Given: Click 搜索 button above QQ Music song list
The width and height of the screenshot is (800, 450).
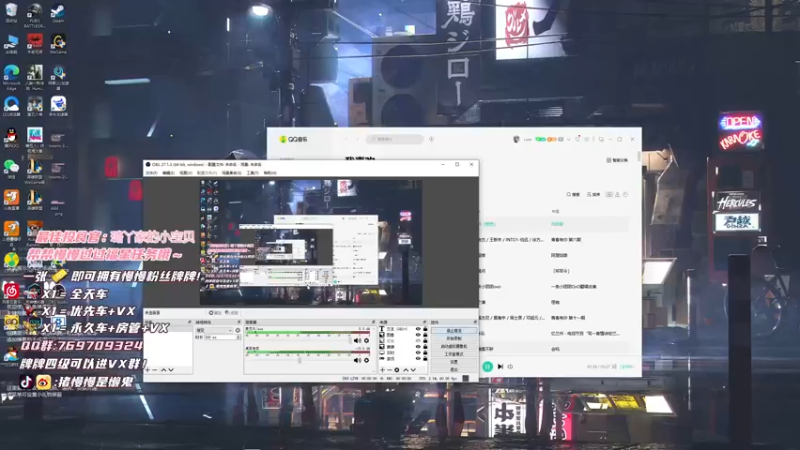Looking at the screenshot, I should (573, 194).
